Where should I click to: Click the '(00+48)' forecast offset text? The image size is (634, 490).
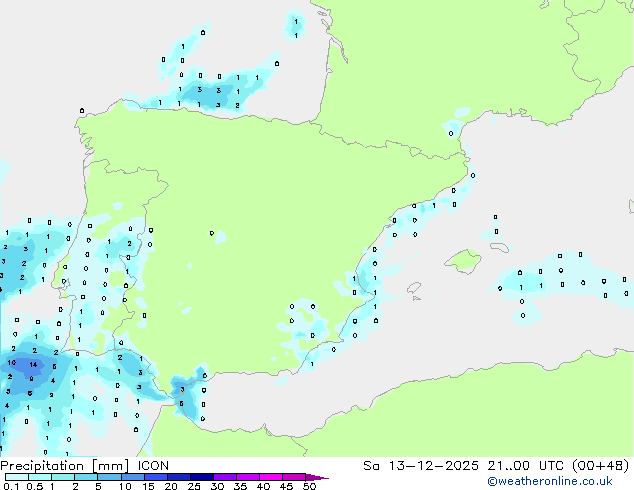click(x=601, y=466)
